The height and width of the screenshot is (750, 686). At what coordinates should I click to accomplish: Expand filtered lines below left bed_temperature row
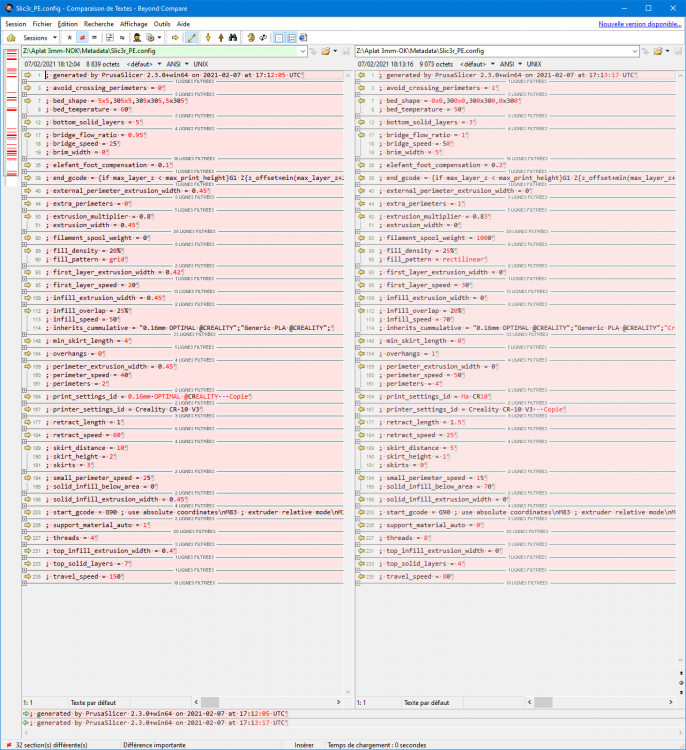24,116
